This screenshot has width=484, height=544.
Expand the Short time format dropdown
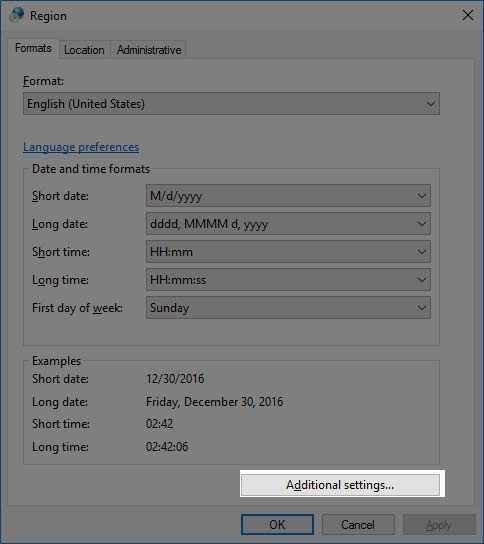[x=288, y=252]
